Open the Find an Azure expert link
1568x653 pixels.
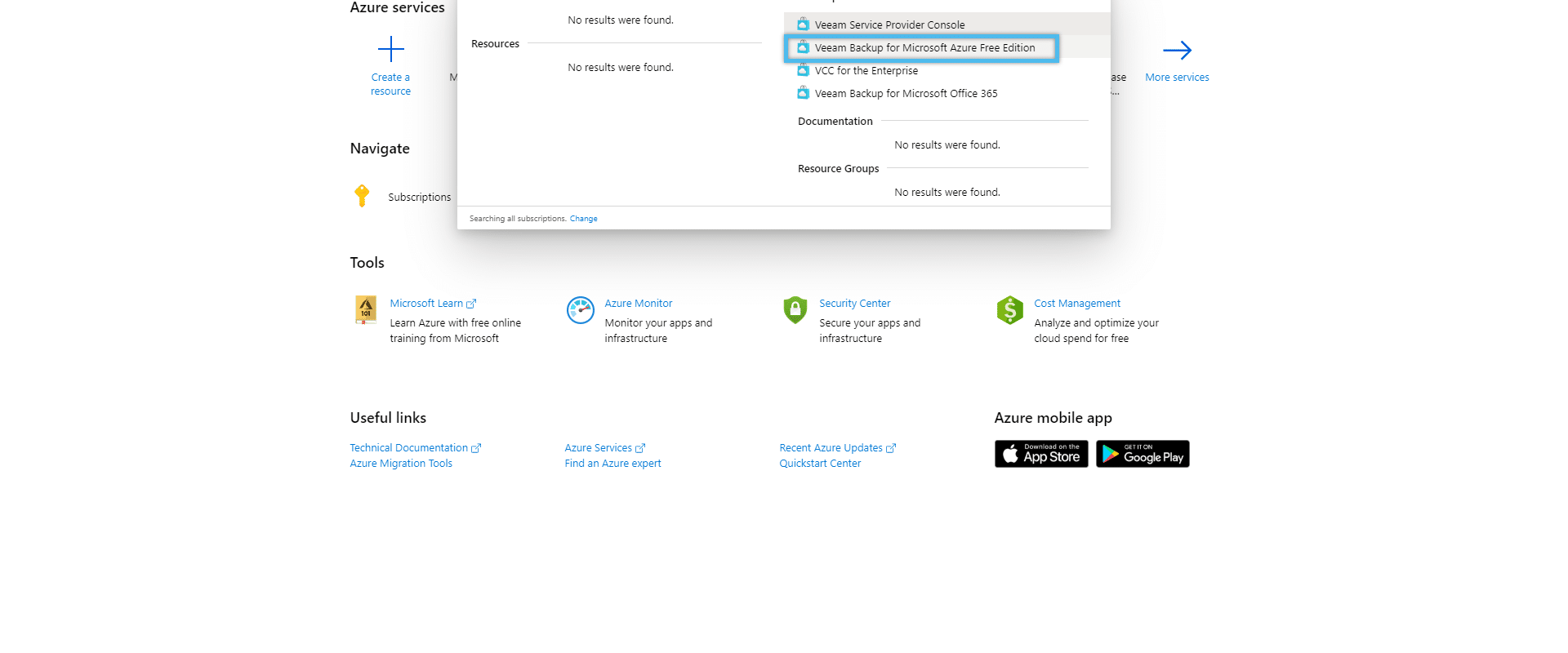[x=612, y=464]
